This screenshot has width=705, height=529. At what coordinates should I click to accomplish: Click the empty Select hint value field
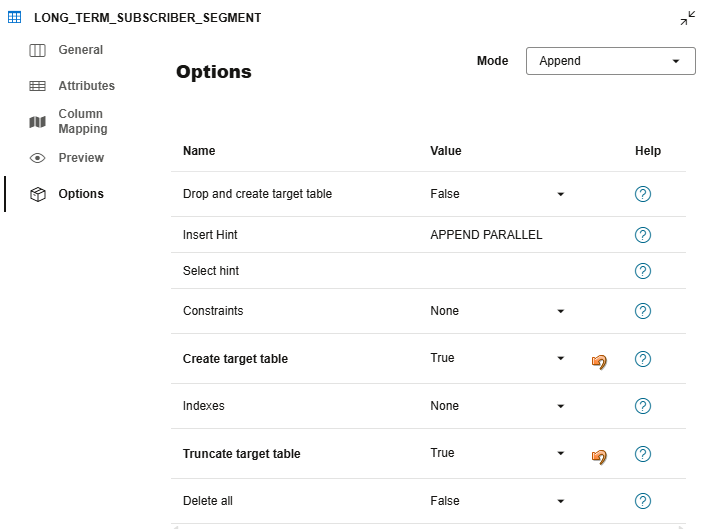coord(495,271)
